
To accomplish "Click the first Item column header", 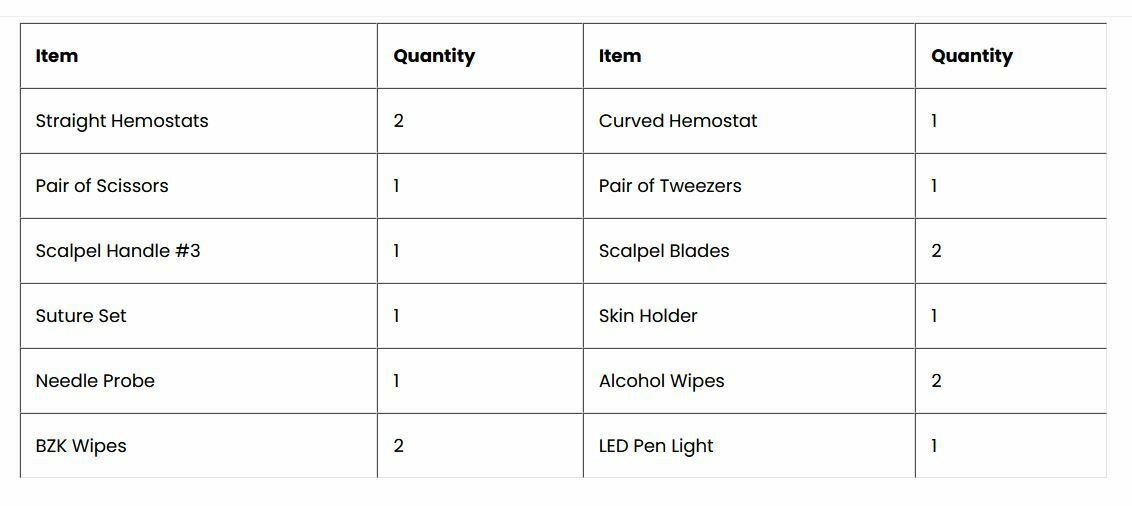I will (x=199, y=56).
